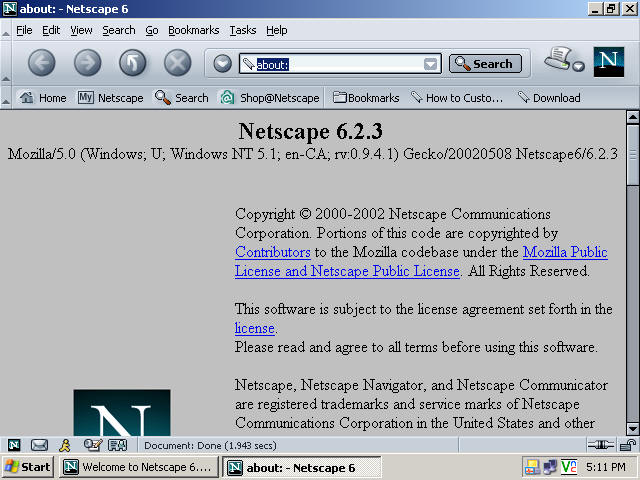Open Shop@Netscape toolbar link
The image size is (640, 480).
(x=270, y=98)
